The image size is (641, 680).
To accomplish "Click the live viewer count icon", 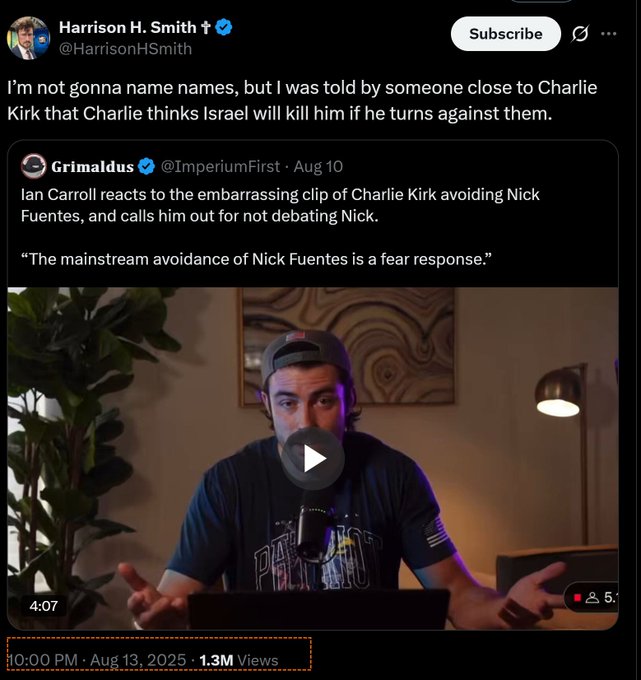I will pyautogui.click(x=592, y=598).
